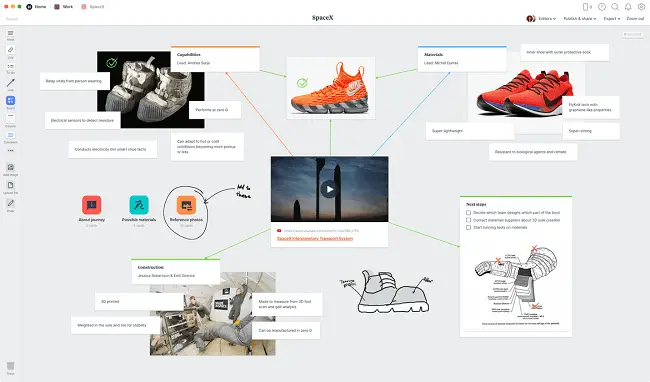
Task: Expand the Publish & share menu
Action: click(580, 19)
